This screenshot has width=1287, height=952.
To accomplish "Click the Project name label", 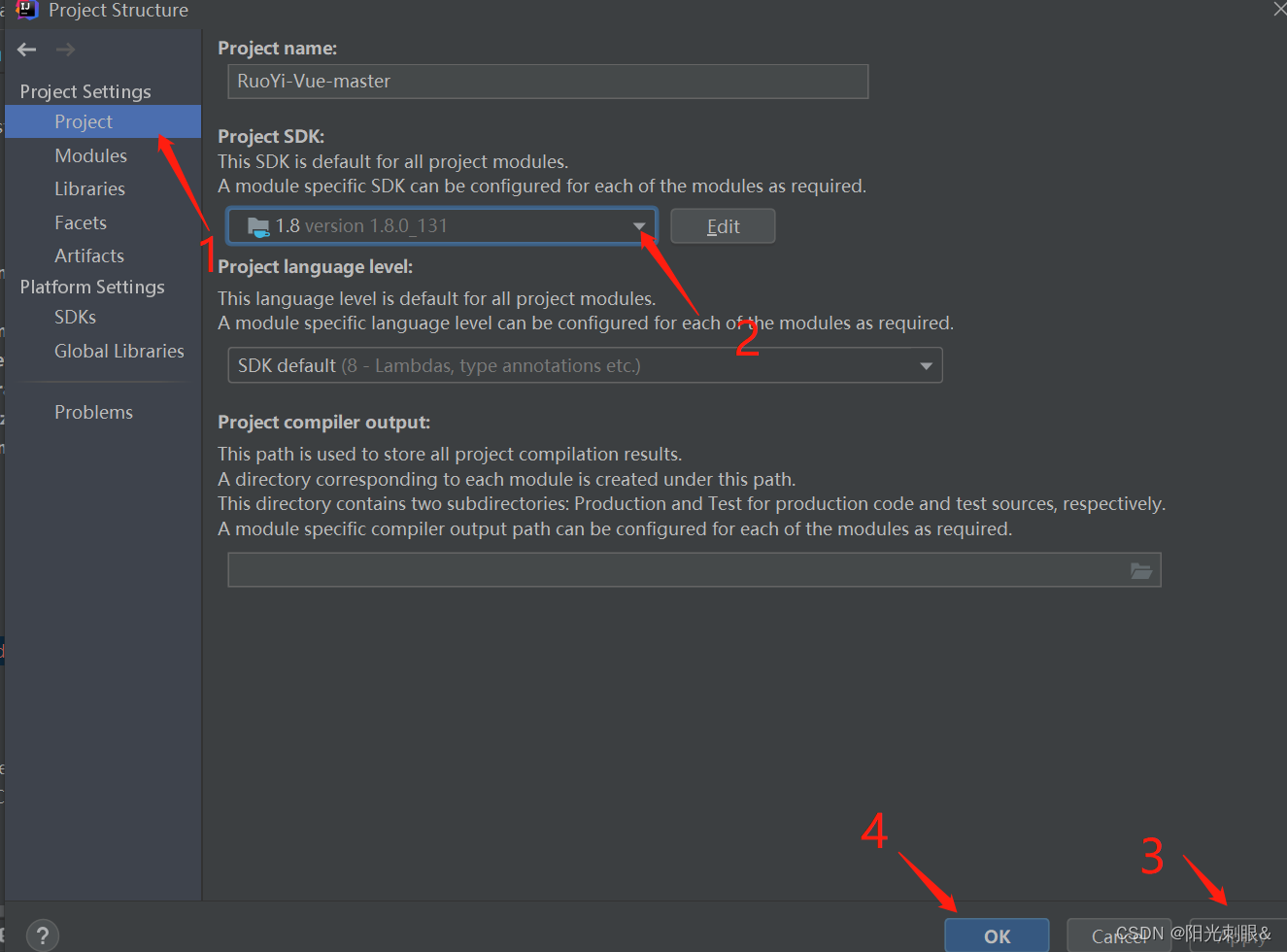I will [278, 48].
